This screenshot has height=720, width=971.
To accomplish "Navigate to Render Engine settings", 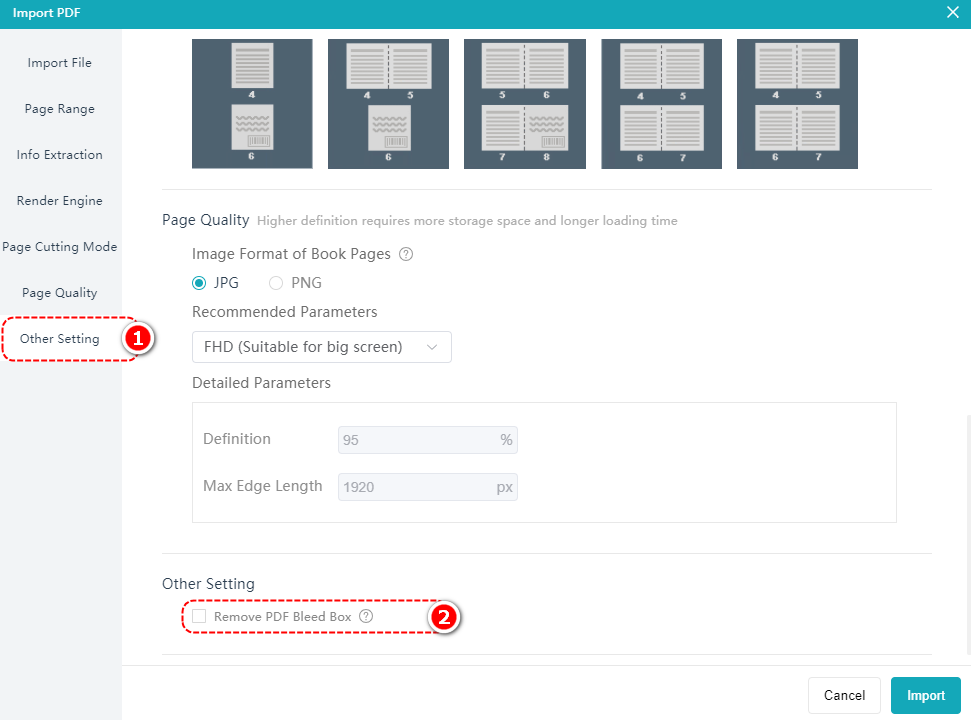I will (60, 201).
